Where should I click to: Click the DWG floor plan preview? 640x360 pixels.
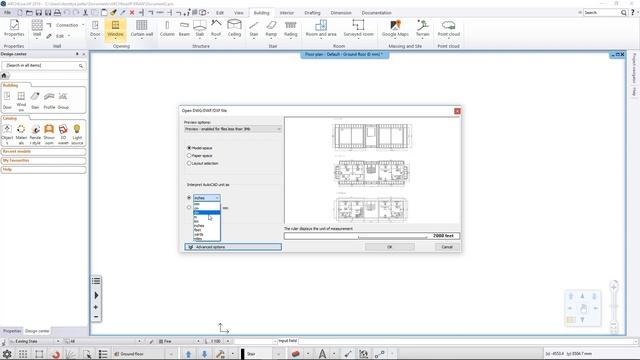point(372,171)
